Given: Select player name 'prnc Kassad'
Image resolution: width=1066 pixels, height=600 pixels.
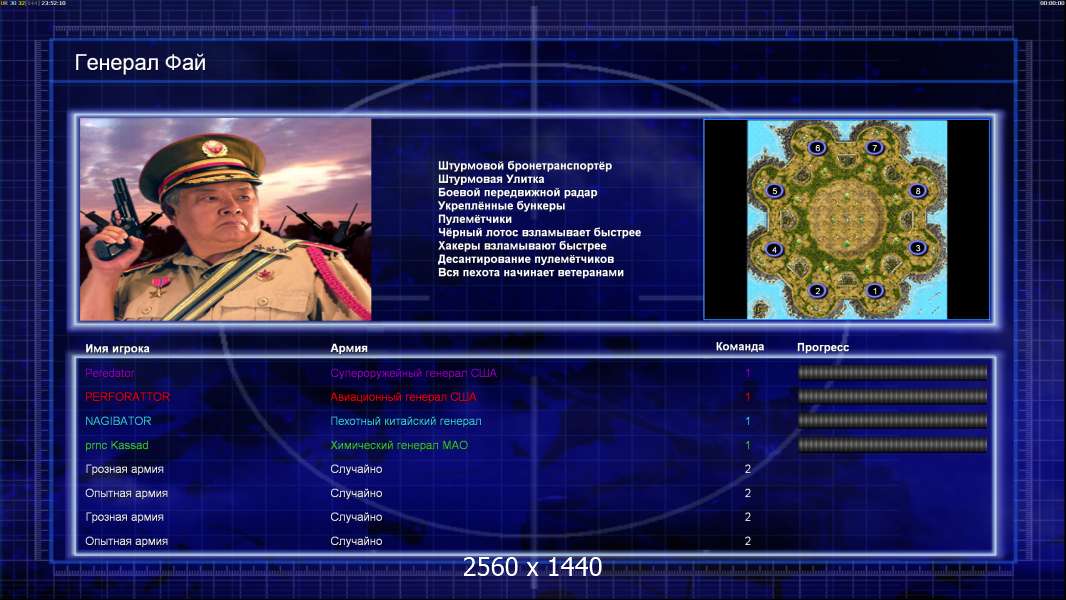Looking at the screenshot, I should coord(116,446).
